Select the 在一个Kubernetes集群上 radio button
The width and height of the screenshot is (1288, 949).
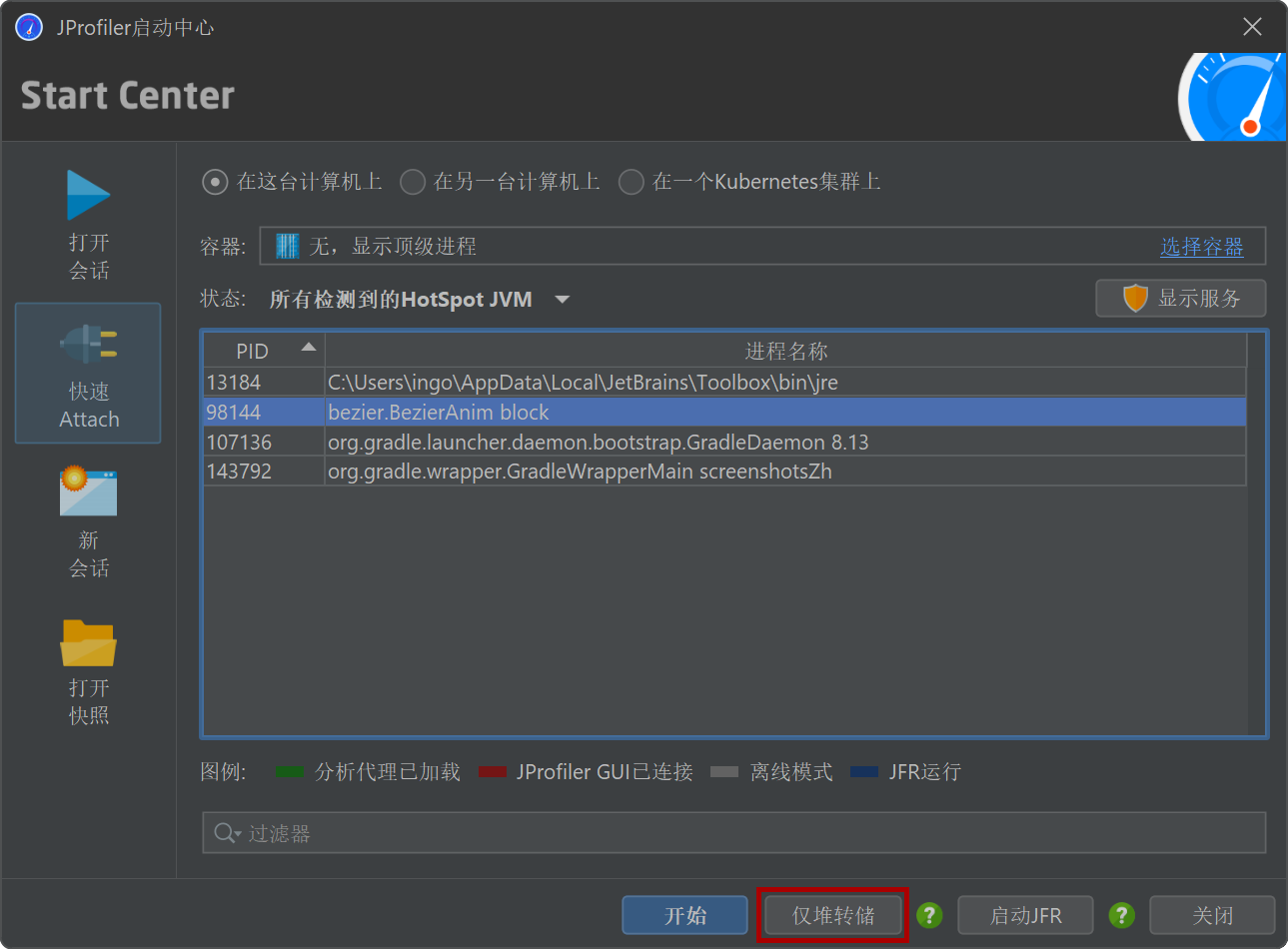pyautogui.click(x=631, y=182)
